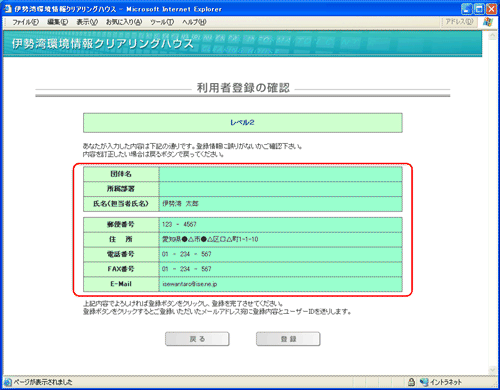Image resolution: width=500 pixels, height=390 pixels.
Task: Click the ページが表示されました status text
Action: 43,382
